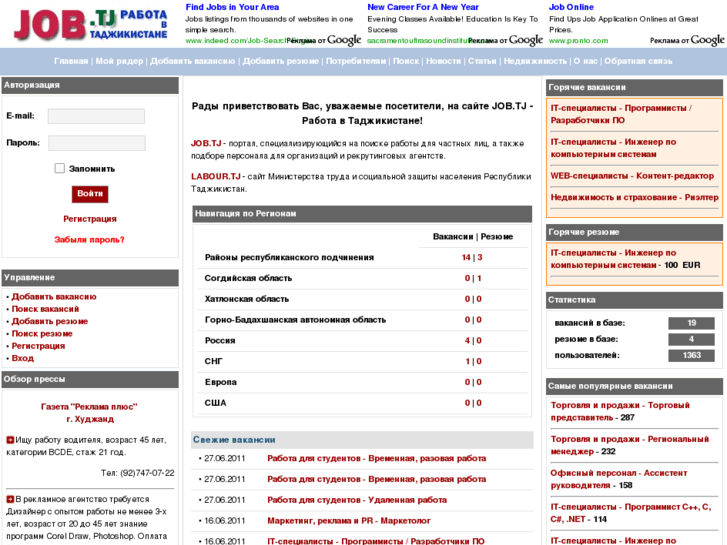
Task: Open the Маркетинг, реклама и PR - Маркетолог vacancy
Action: click(349, 521)
